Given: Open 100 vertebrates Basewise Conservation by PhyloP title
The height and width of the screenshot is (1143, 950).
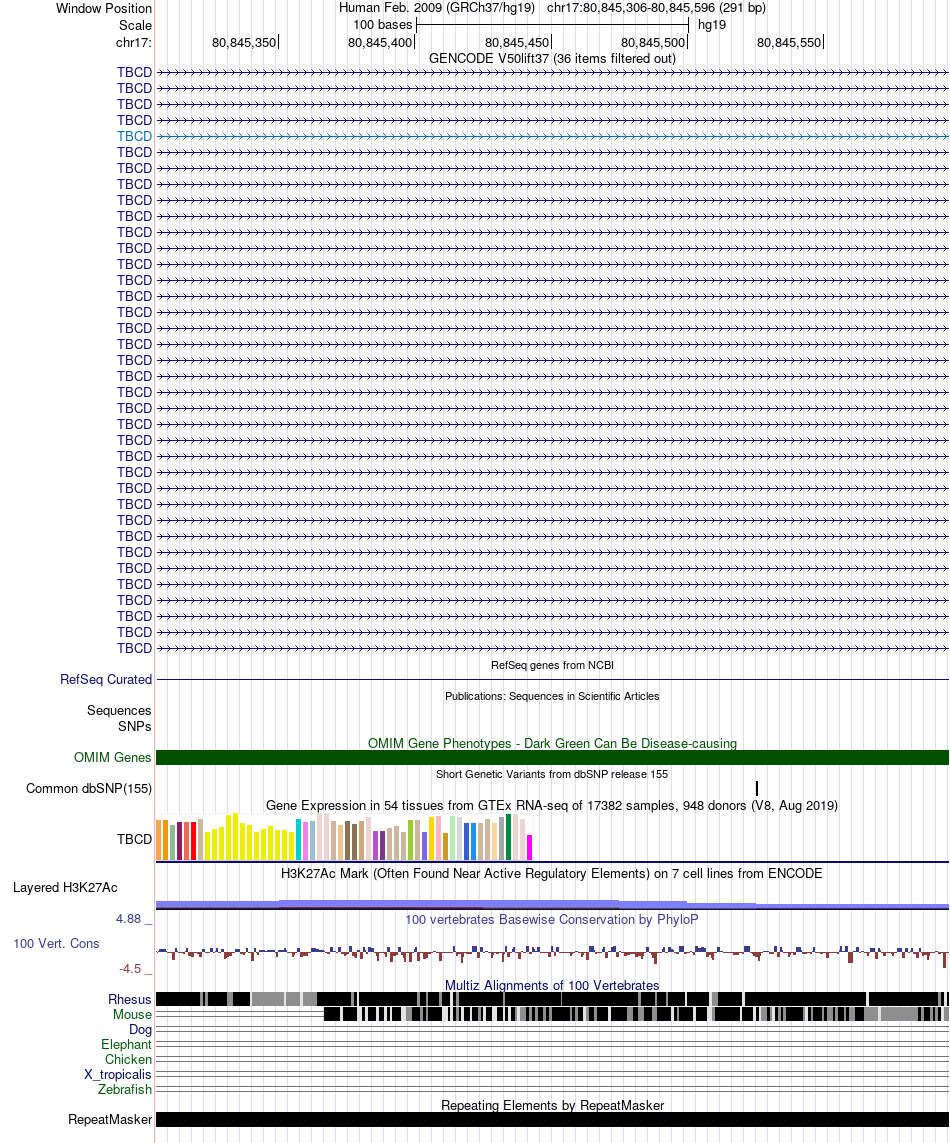Looking at the screenshot, I should pyautogui.click(x=552, y=920).
